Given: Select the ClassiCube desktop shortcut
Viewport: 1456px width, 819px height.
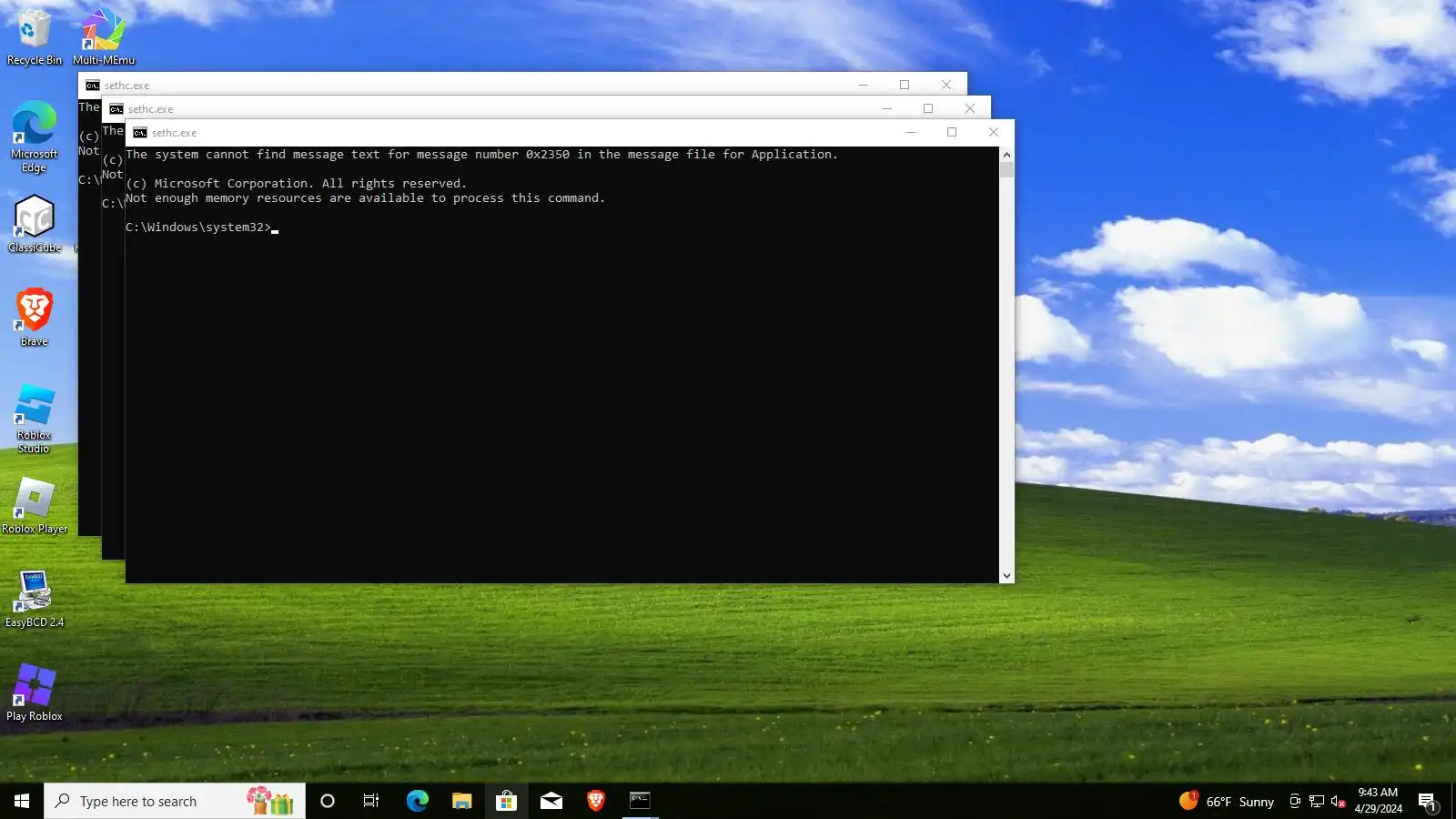Looking at the screenshot, I should point(35,225).
